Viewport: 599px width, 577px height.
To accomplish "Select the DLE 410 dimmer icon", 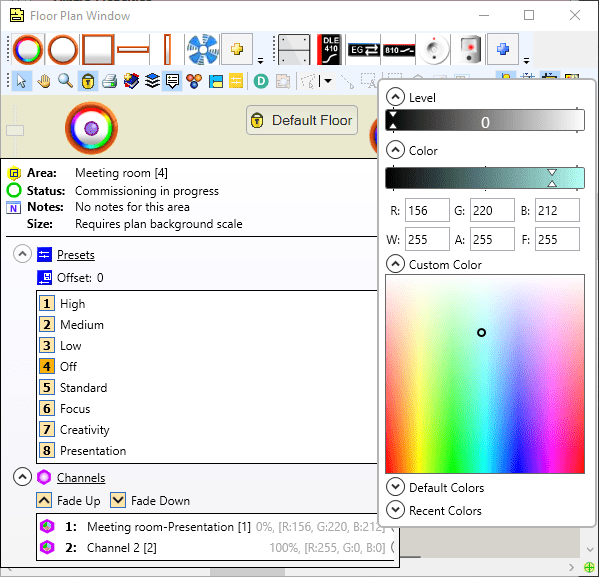I will [x=329, y=50].
